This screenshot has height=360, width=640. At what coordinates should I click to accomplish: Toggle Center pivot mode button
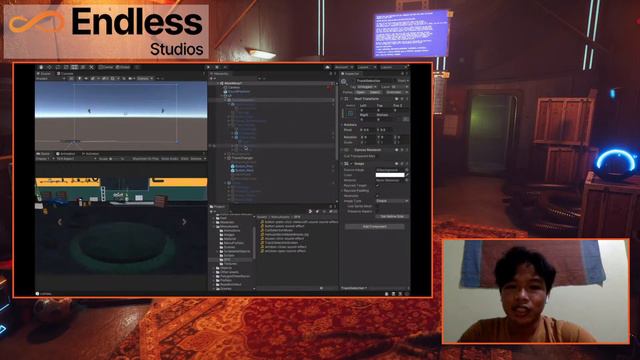click(x=106, y=67)
